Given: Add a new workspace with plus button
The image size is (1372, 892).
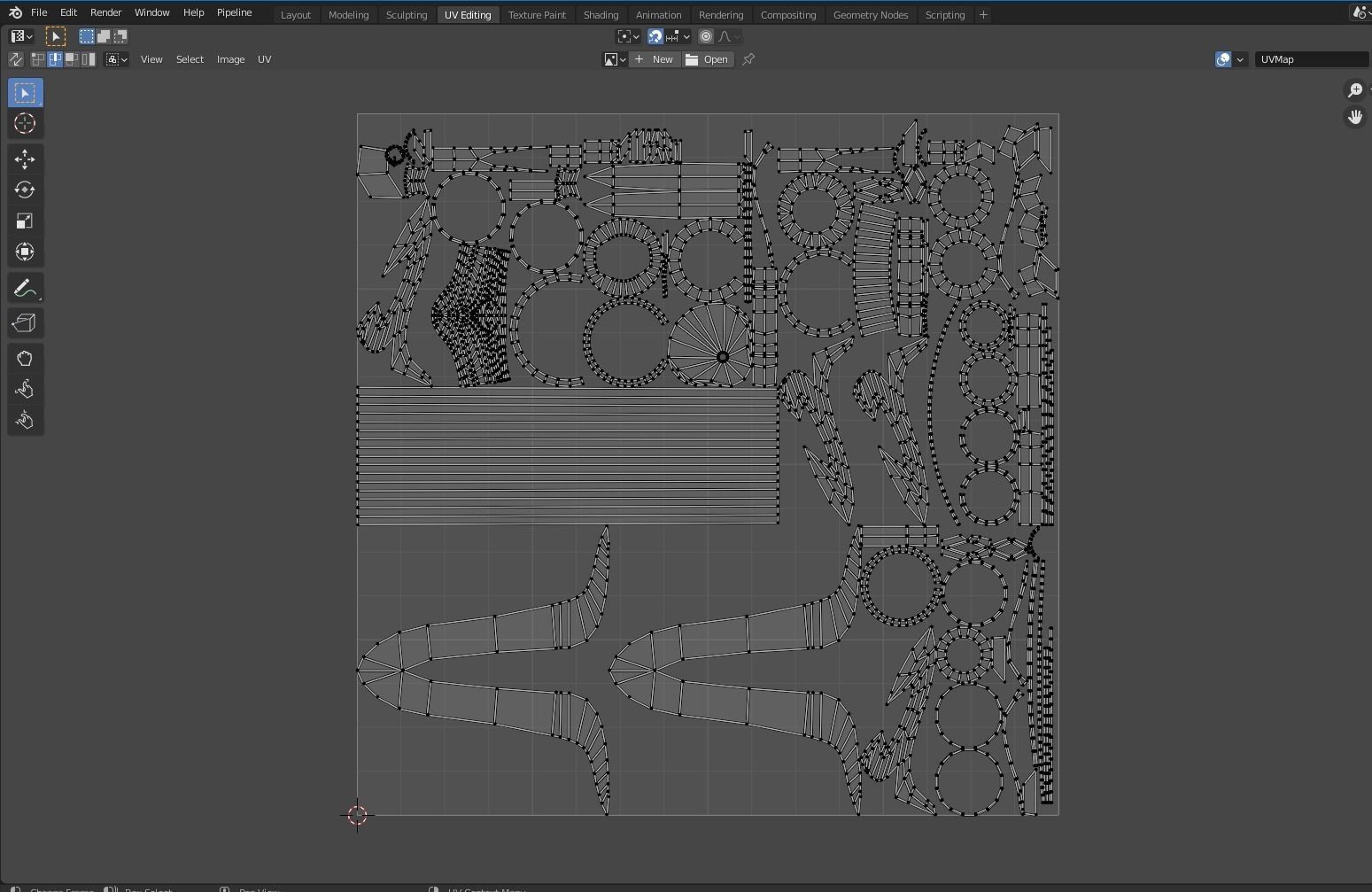Looking at the screenshot, I should coord(983,15).
